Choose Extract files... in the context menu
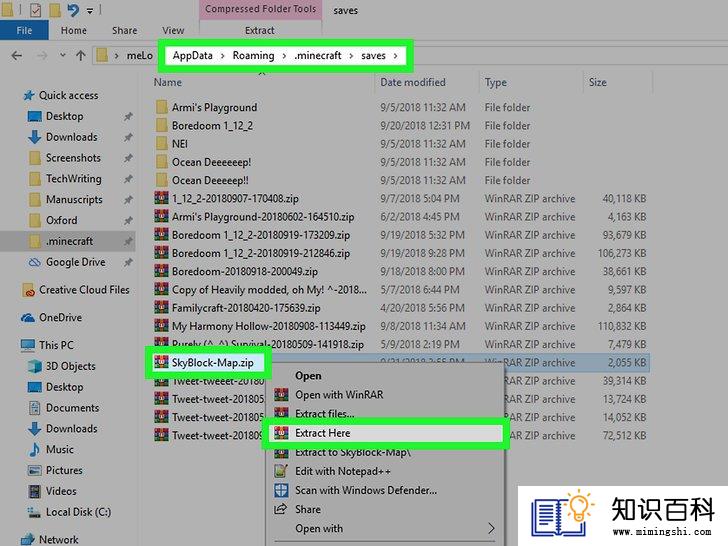This screenshot has height=546, width=728. [x=325, y=414]
